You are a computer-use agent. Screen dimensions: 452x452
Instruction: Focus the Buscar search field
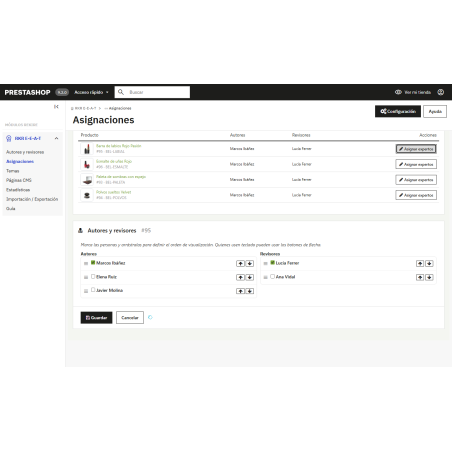tap(152, 92)
